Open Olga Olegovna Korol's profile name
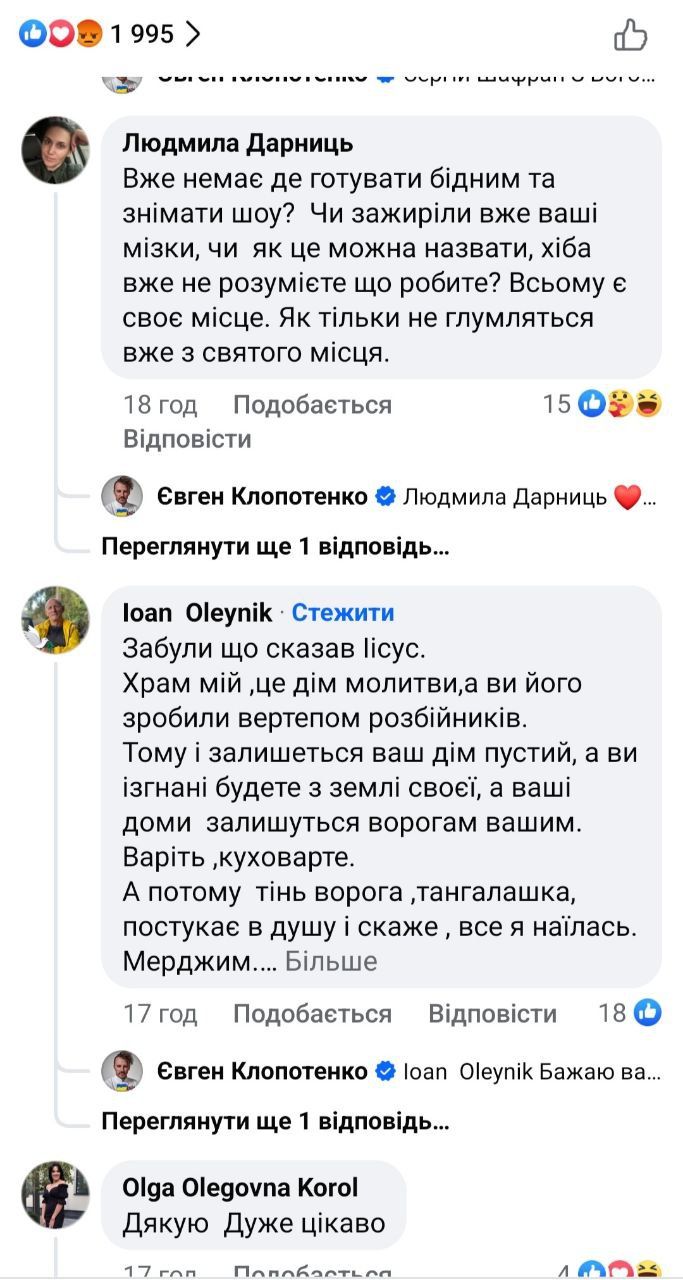683x1280 pixels. tap(240, 1188)
